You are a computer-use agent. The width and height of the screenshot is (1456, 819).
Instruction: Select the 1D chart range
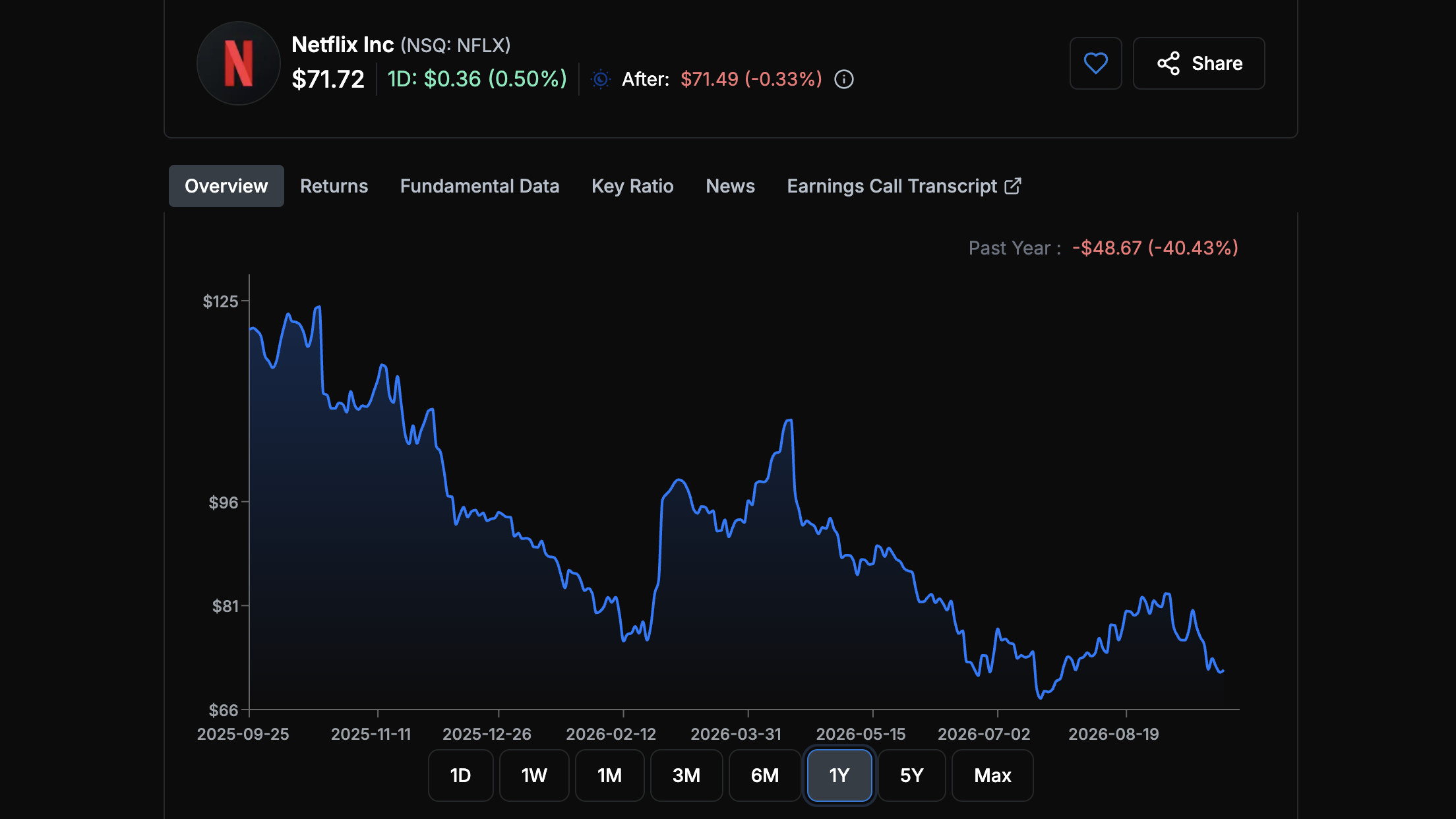[x=460, y=775]
